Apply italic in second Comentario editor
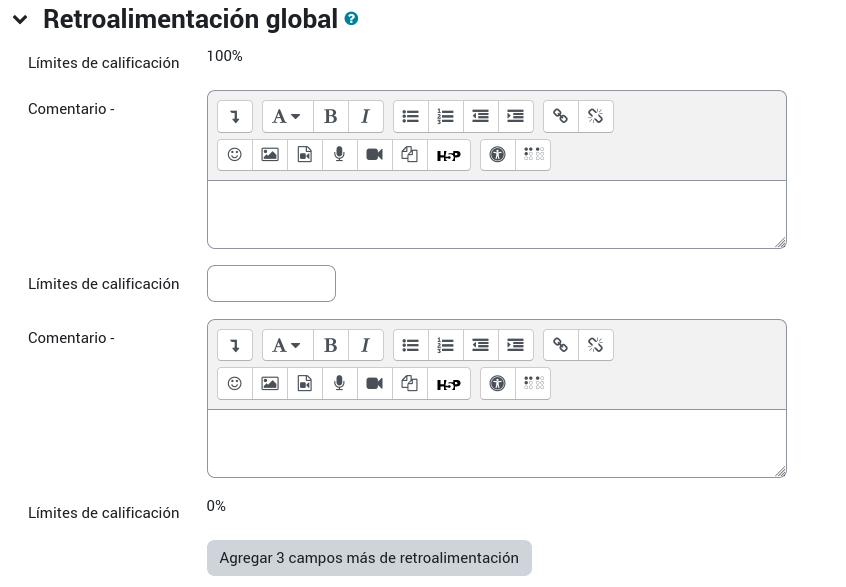846x587 pixels. pos(366,345)
